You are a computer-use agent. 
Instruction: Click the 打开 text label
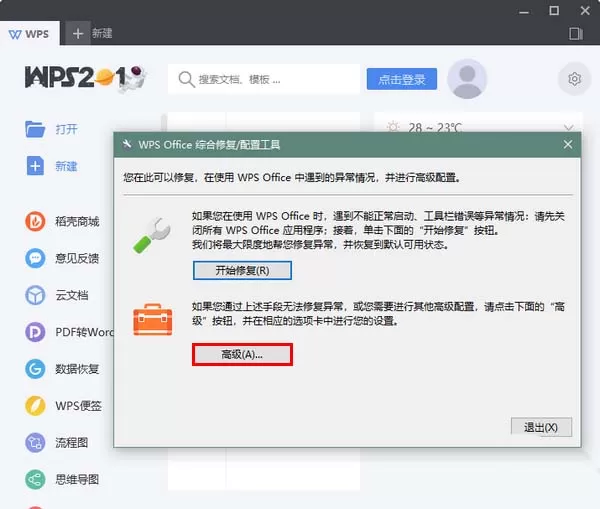[66, 129]
